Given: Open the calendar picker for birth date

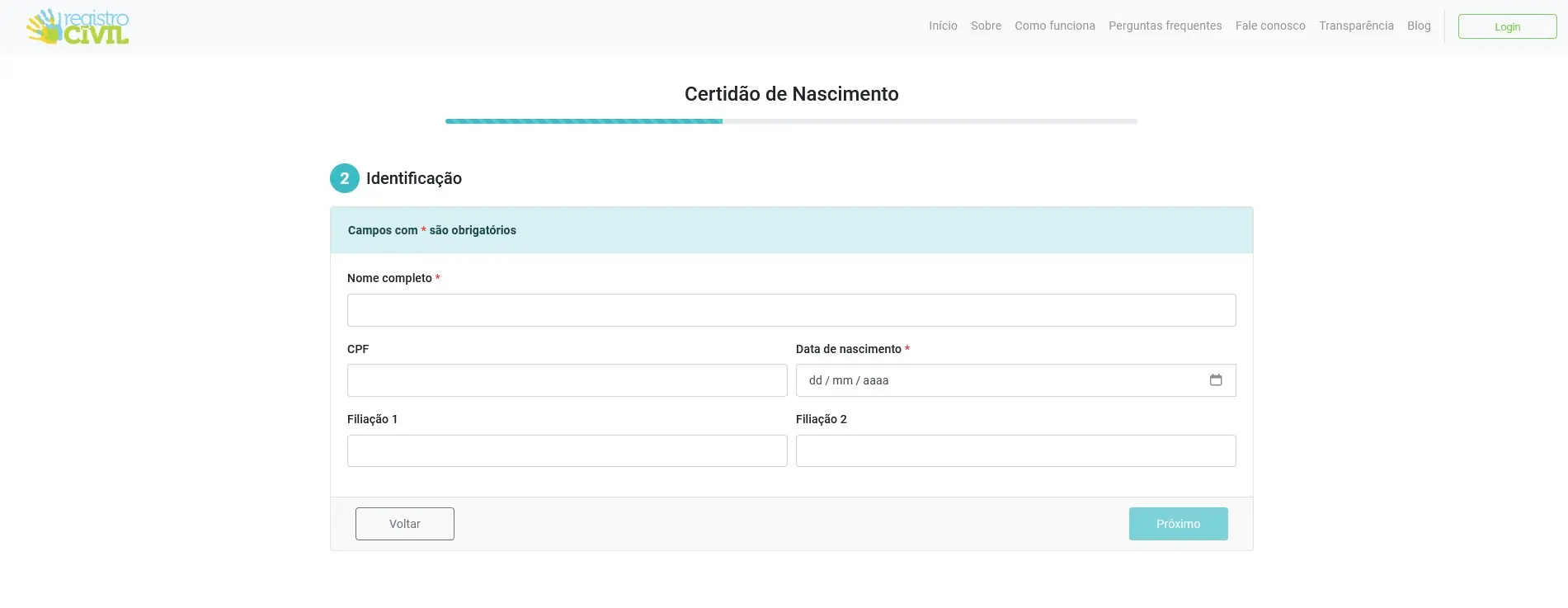Looking at the screenshot, I should pyautogui.click(x=1215, y=380).
